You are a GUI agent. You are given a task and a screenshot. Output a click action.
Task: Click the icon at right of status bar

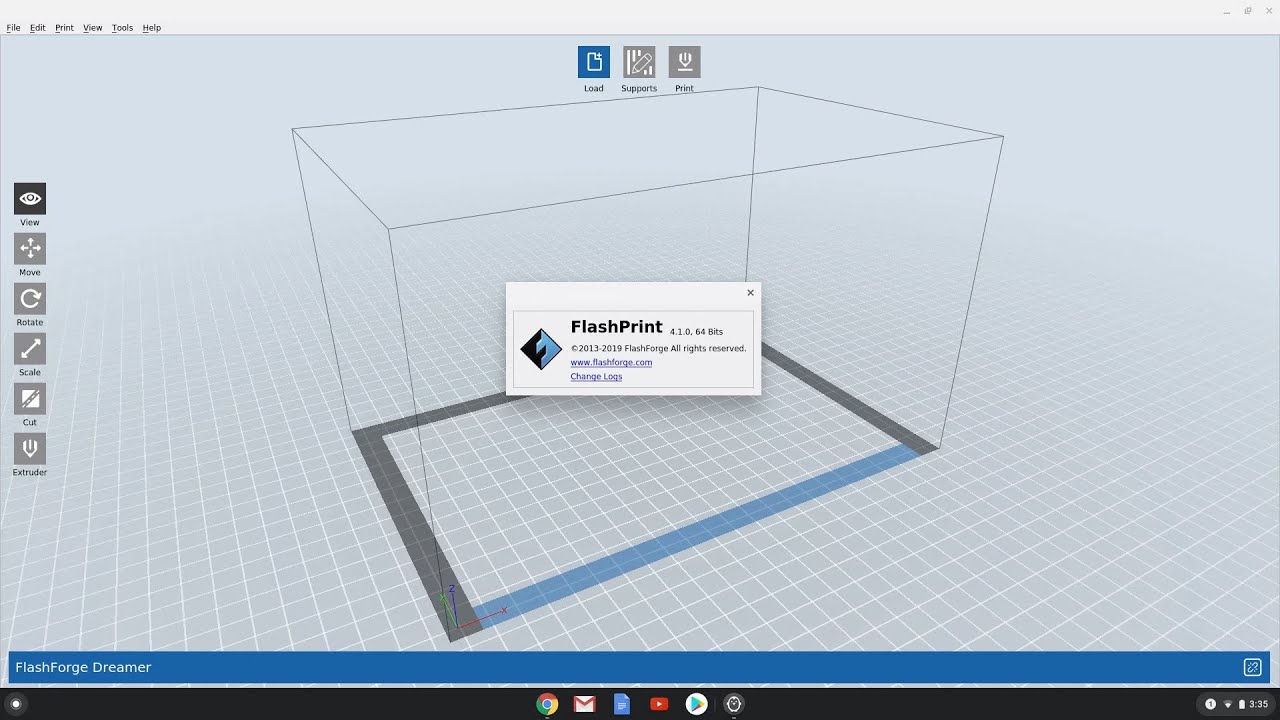(x=1252, y=667)
